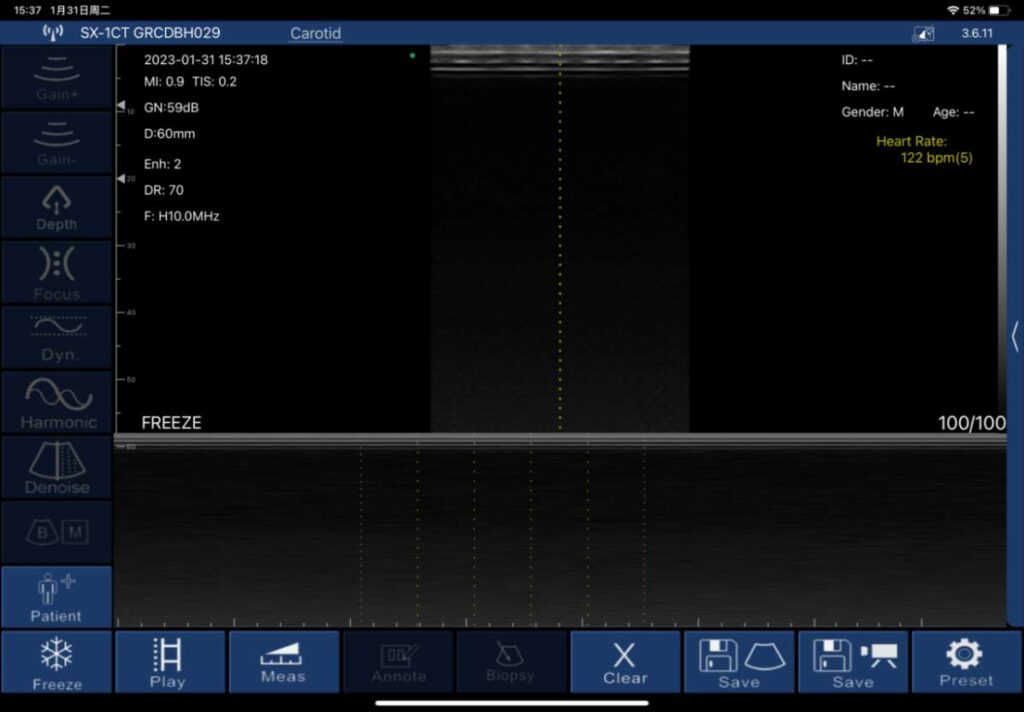Tap the F: H10.0MHz frequency value
1024x712 pixels.
[x=182, y=216]
